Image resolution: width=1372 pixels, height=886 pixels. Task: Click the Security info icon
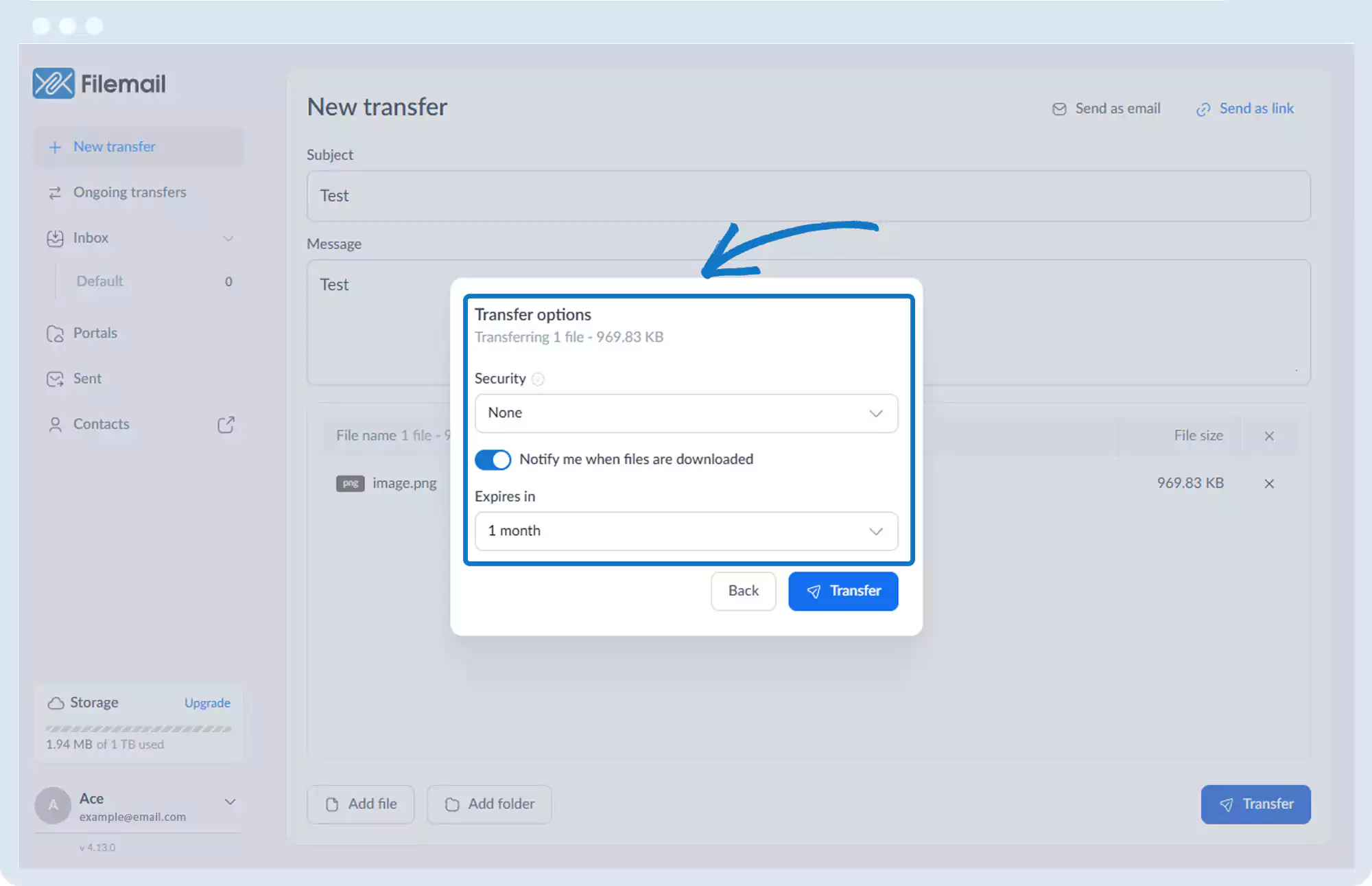coord(539,379)
